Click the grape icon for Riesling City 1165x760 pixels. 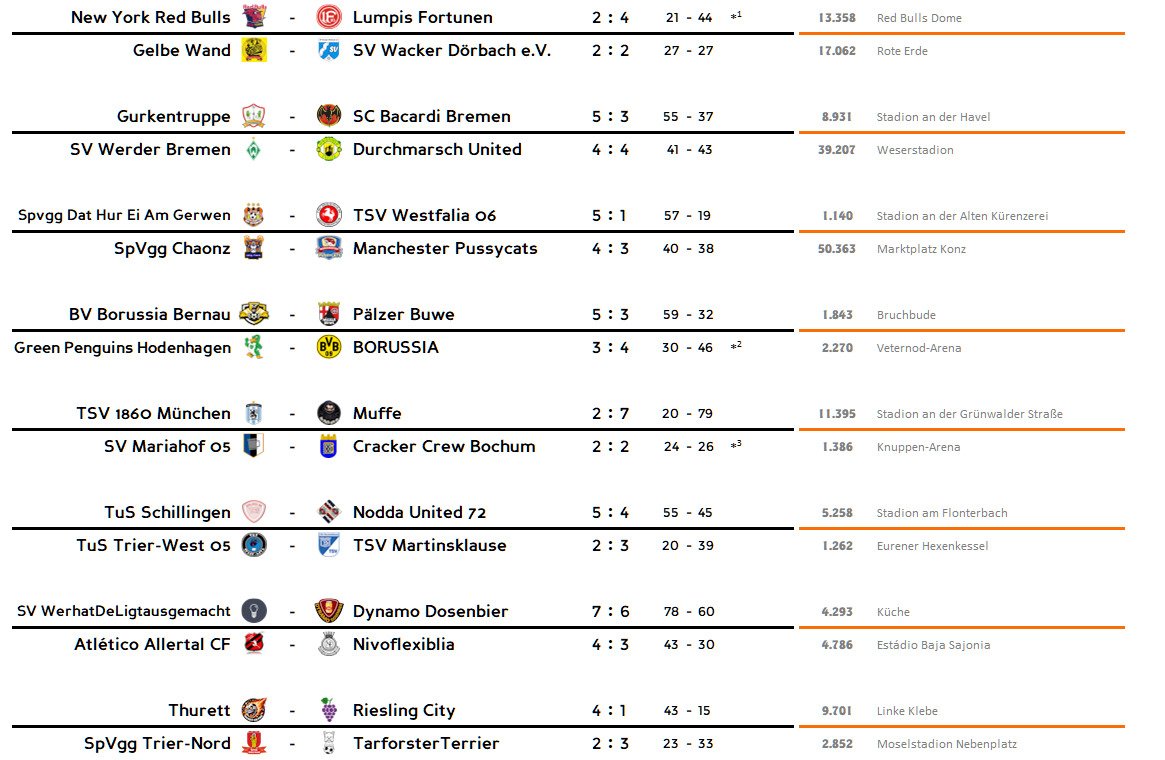pyautogui.click(x=329, y=711)
